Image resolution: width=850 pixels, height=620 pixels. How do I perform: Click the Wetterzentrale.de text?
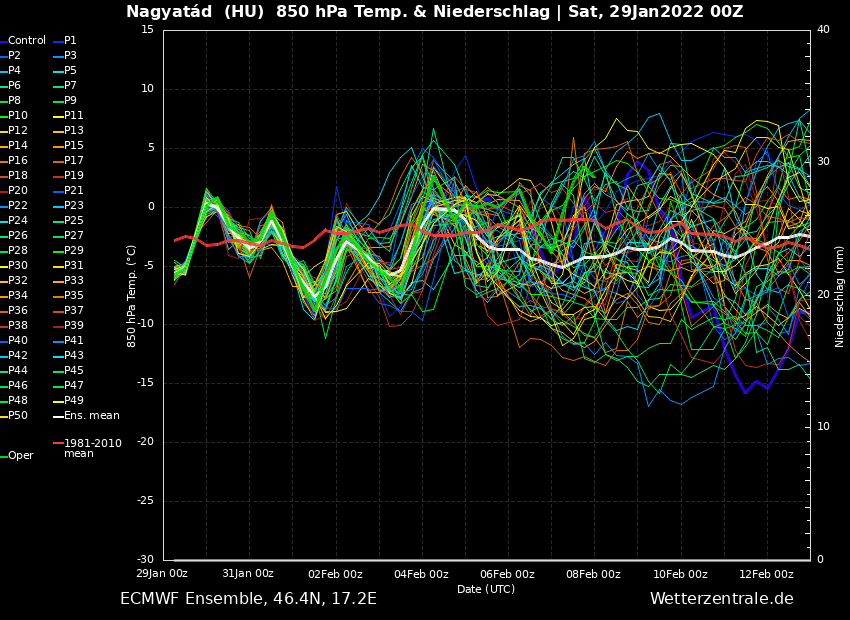tap(721, 599)
